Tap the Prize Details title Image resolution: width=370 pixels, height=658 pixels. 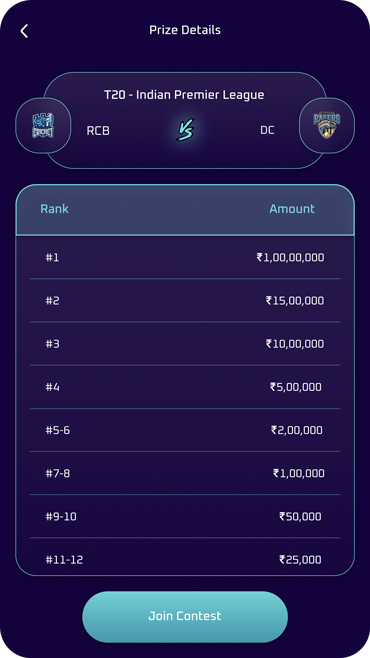pyautogui.click(x=185, y=30)
